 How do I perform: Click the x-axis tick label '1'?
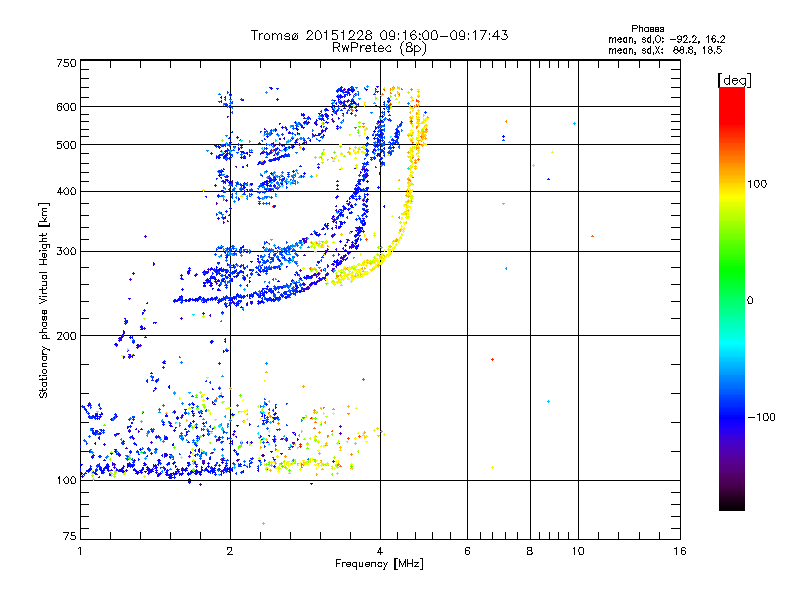coord(80,551)
